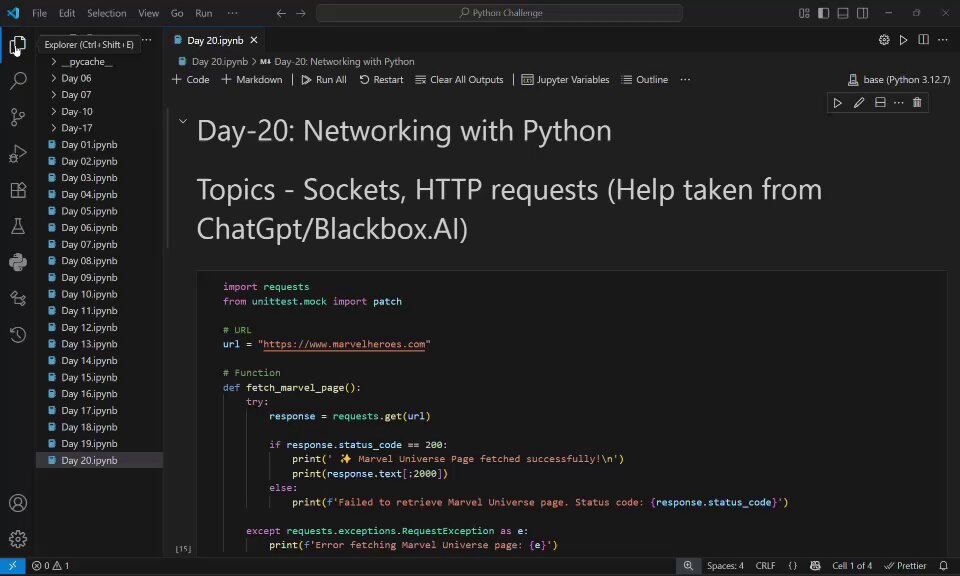Select the Day 20.ipynb editor tab
The height and width of the screenshot is (576, 960).
click(215, 40)
